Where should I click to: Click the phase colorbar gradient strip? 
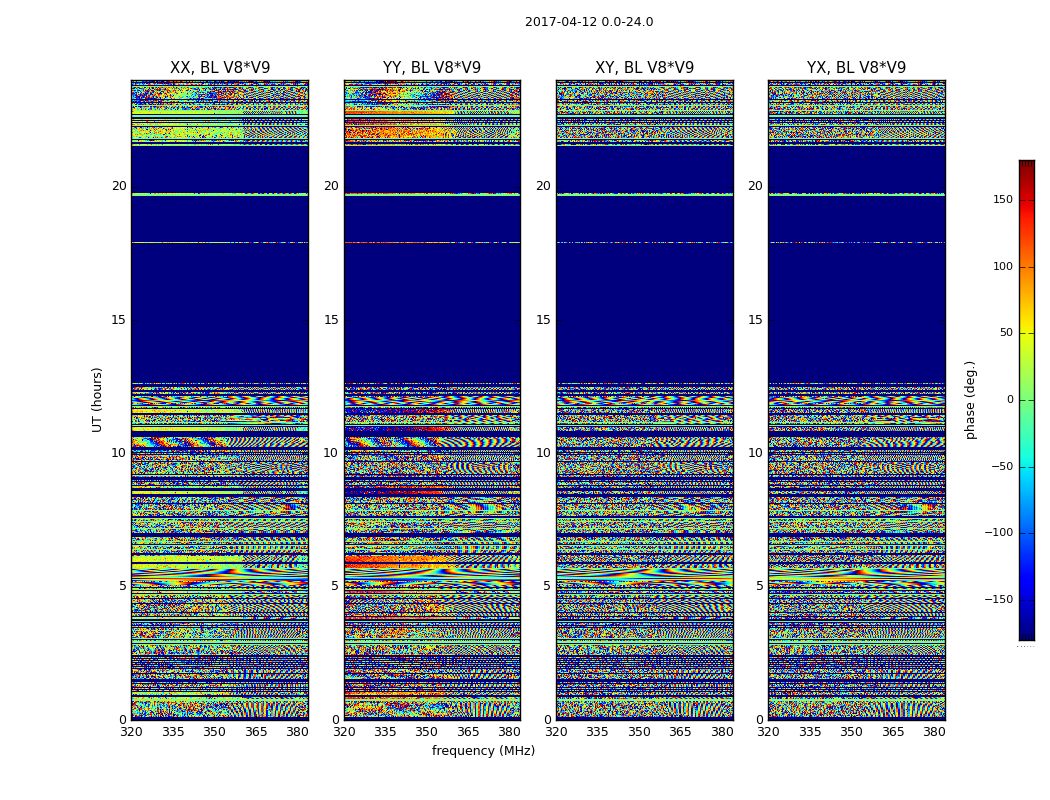(x=1027, y=400)
